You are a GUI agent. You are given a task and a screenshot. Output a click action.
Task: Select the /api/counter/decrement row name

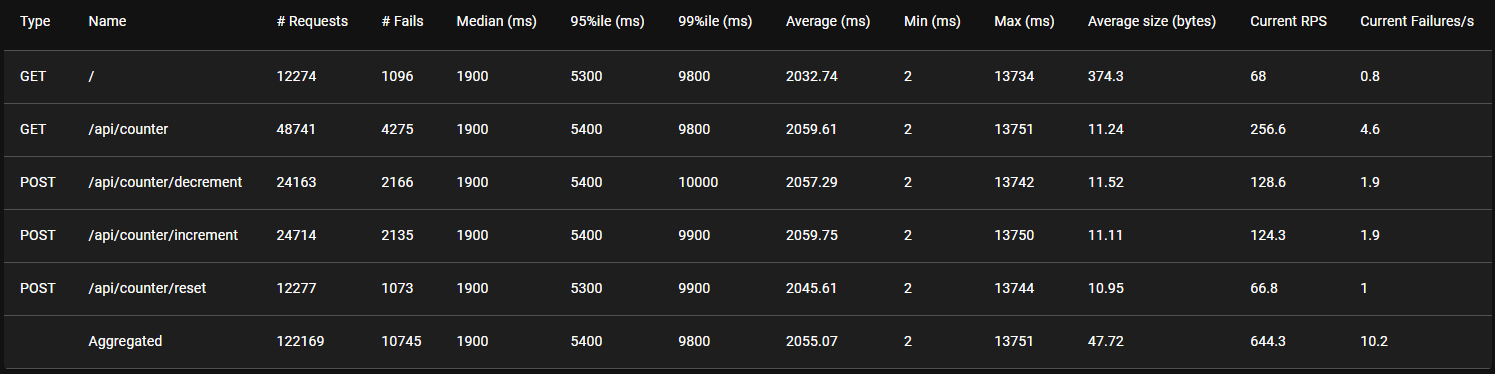coord(165,182)
